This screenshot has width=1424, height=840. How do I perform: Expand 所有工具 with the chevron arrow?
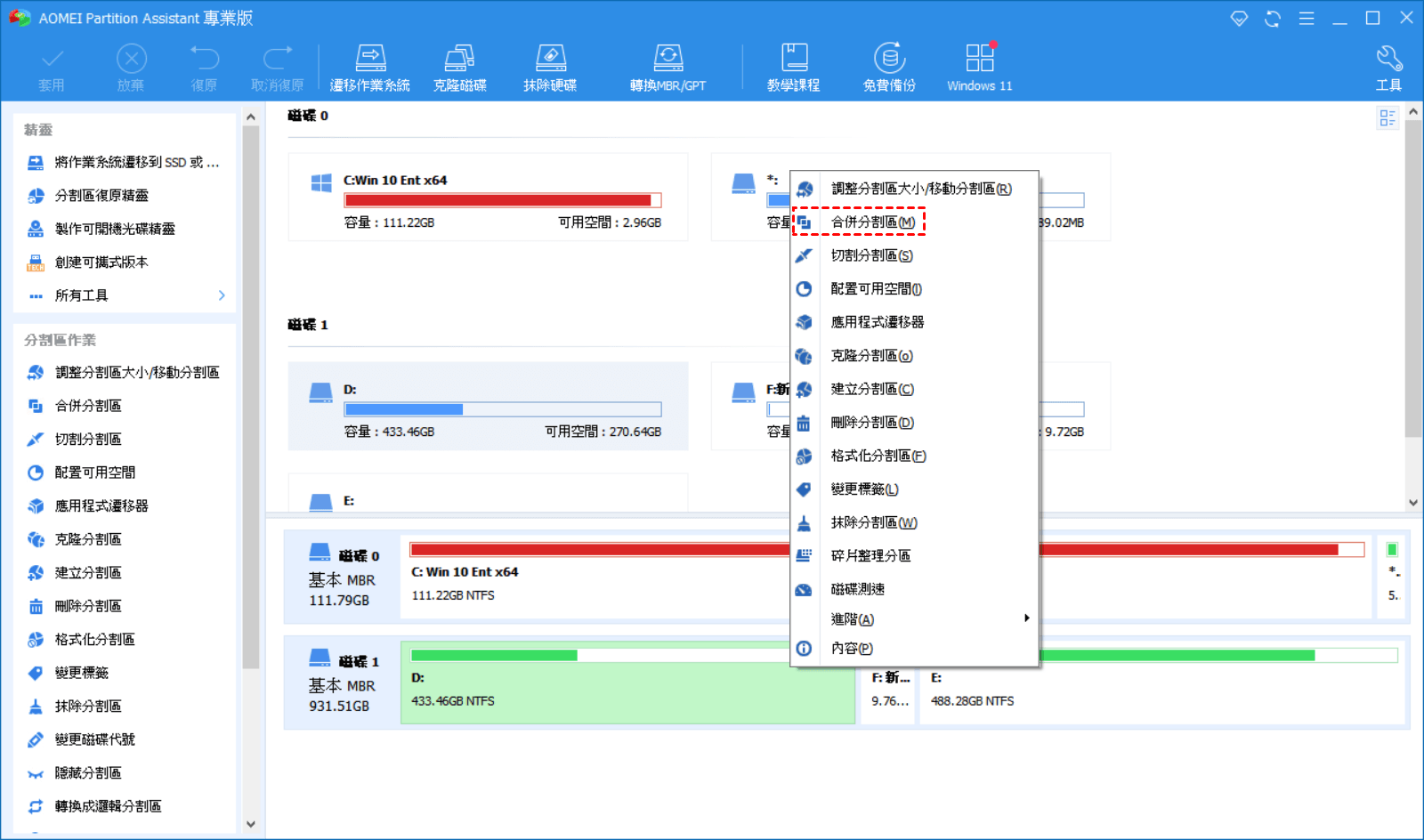(x=222, y=295)
